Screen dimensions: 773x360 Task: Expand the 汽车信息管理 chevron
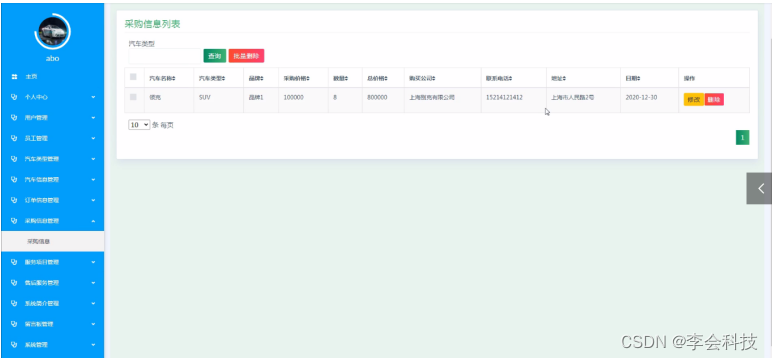[93, 180]
